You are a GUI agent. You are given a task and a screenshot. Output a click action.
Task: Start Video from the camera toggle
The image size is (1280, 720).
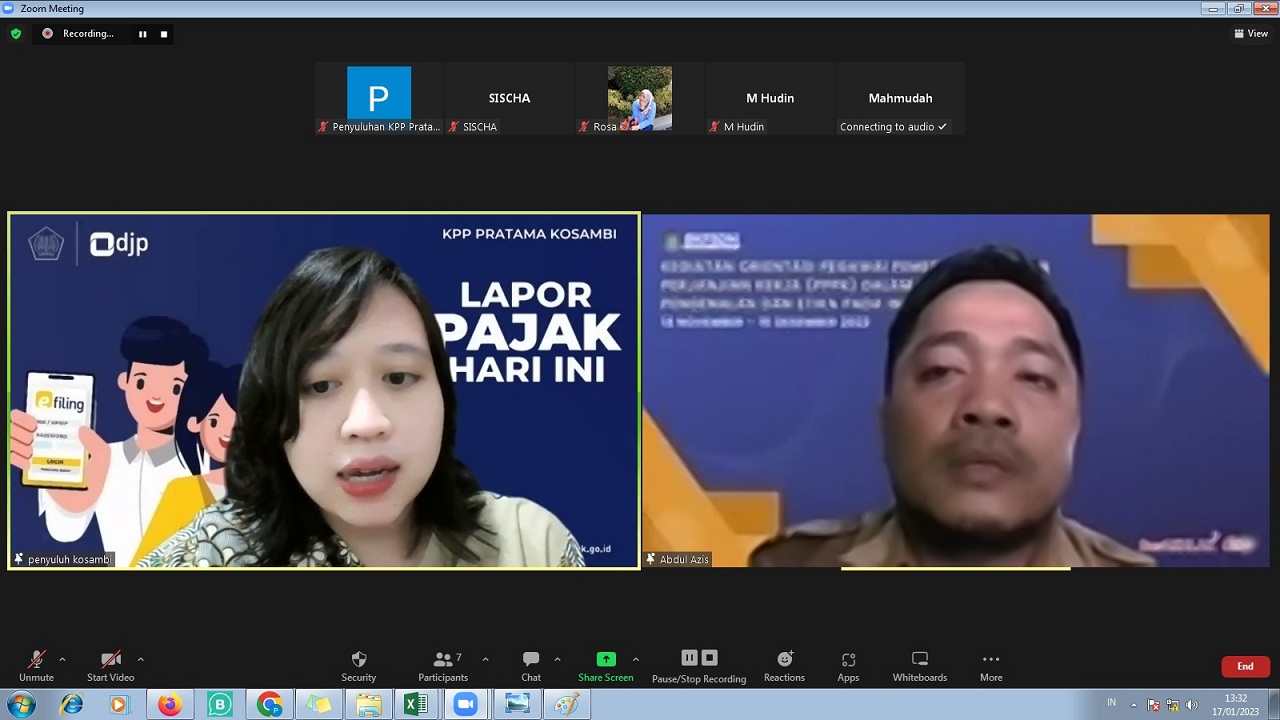(x=110, y=665)
